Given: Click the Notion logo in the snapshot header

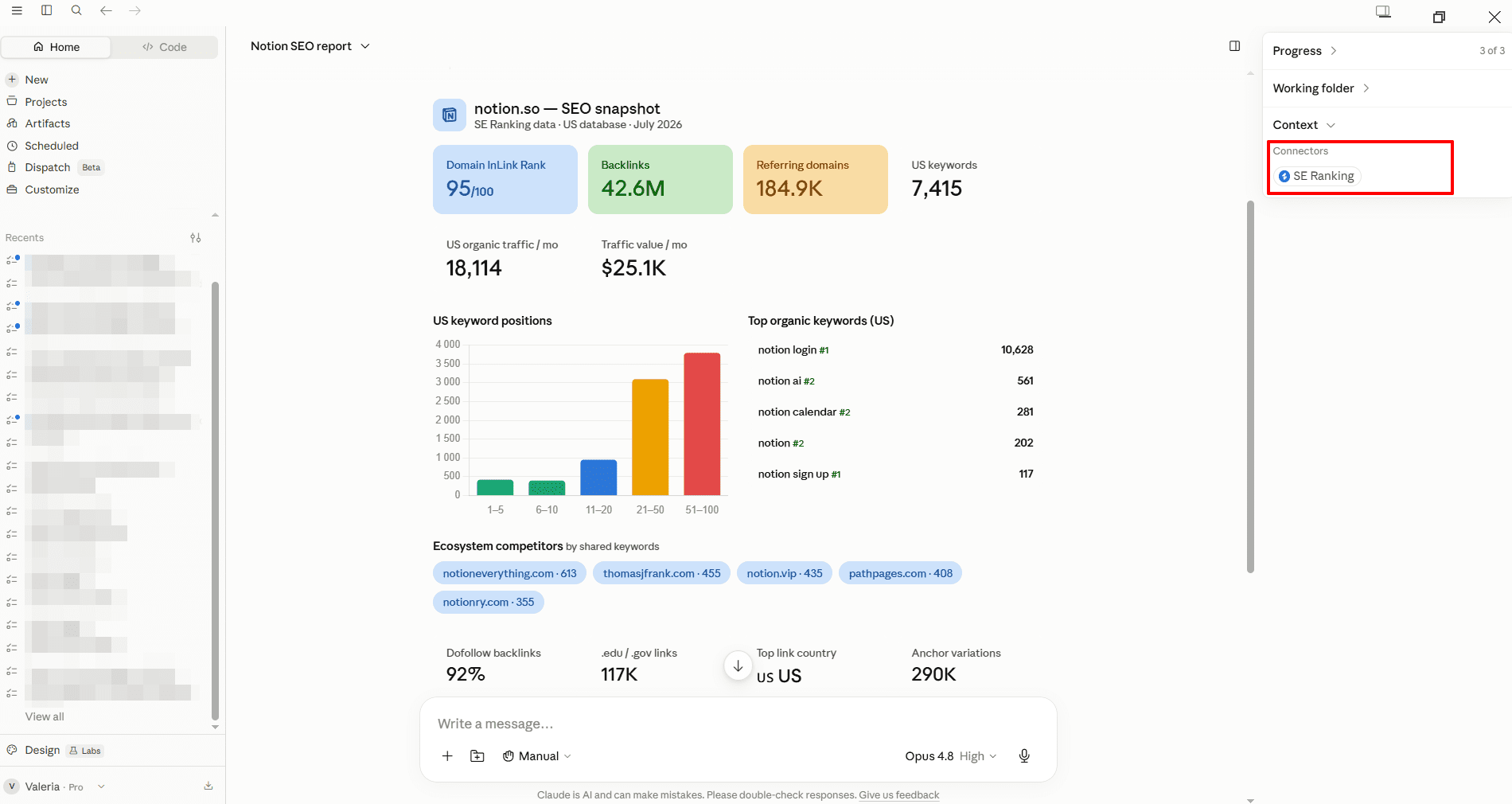Looking at the screenshot, I should tap(449, 115).
